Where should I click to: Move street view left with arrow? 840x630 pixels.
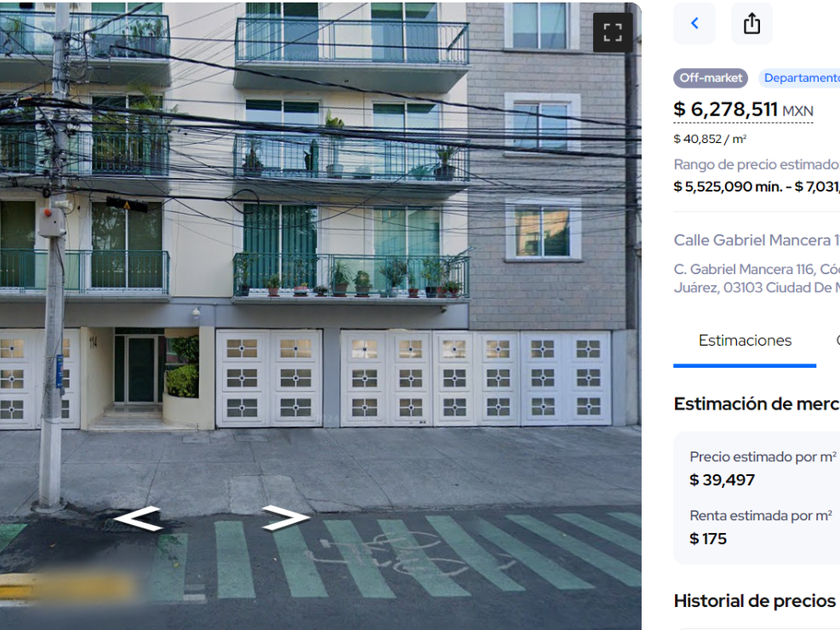(x=137, y=518)
